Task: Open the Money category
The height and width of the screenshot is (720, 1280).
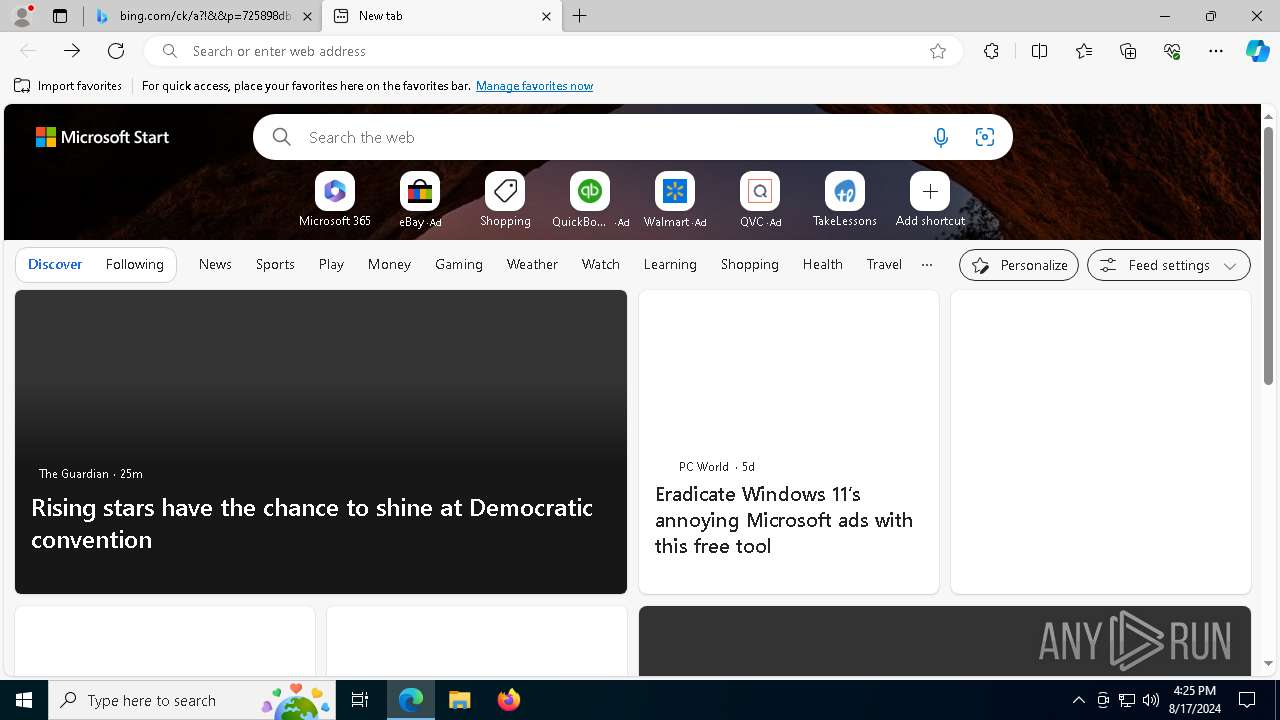Action: pyautogui.click(x=389, y=265)
